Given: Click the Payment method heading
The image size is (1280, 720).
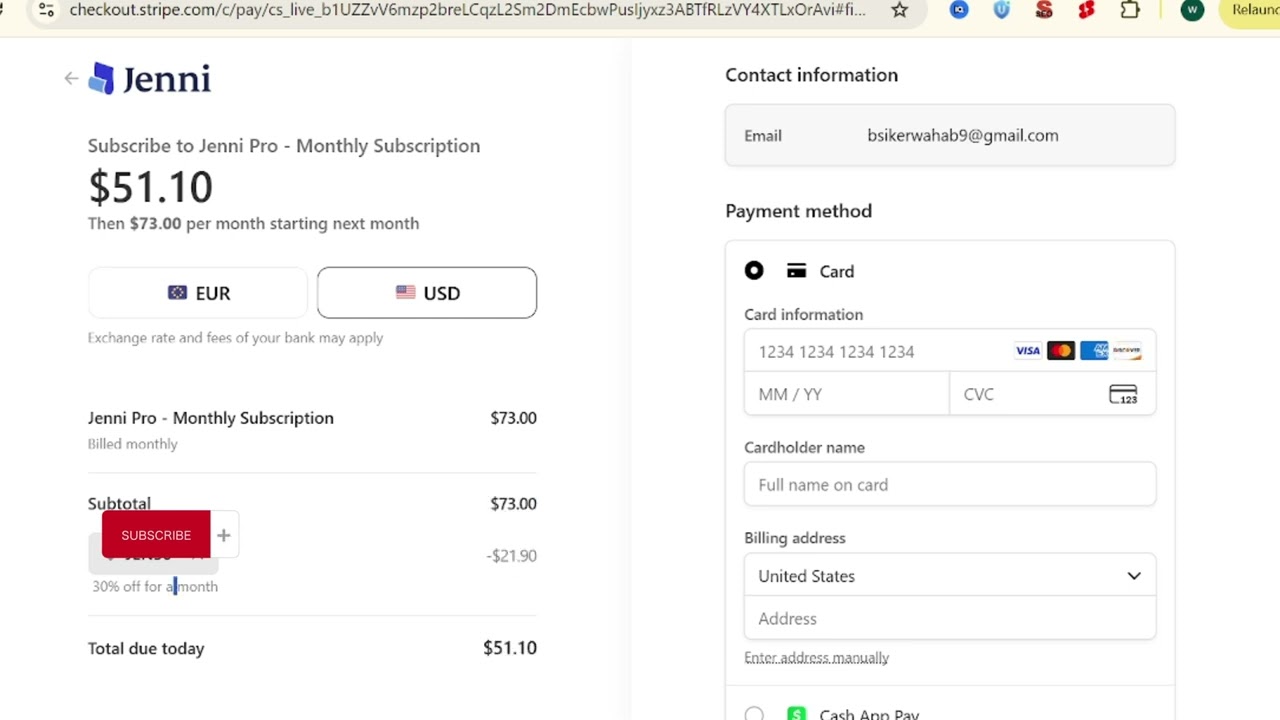Looking at the screenshot, I should pos(798,211).
